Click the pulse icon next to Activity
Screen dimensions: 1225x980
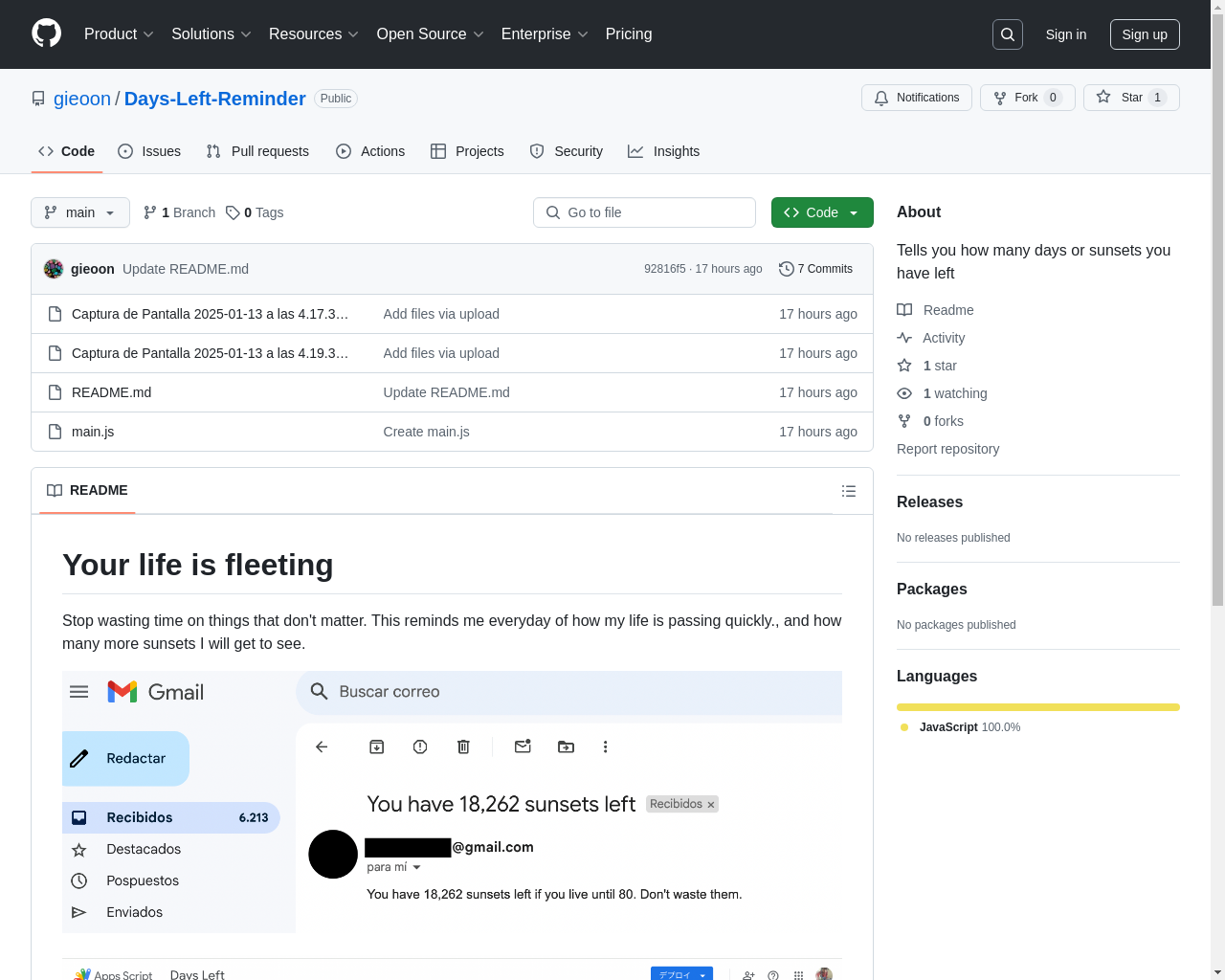pos(904,338)
